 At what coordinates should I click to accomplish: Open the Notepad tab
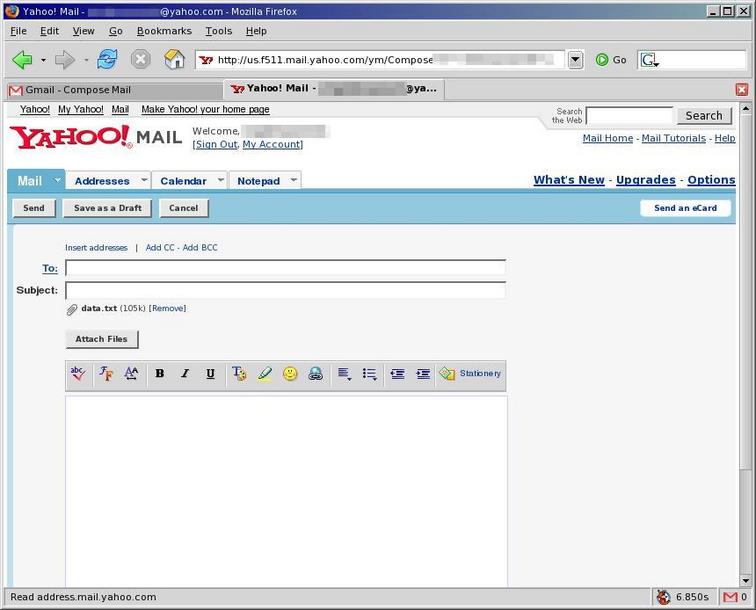tap(258, 181)
